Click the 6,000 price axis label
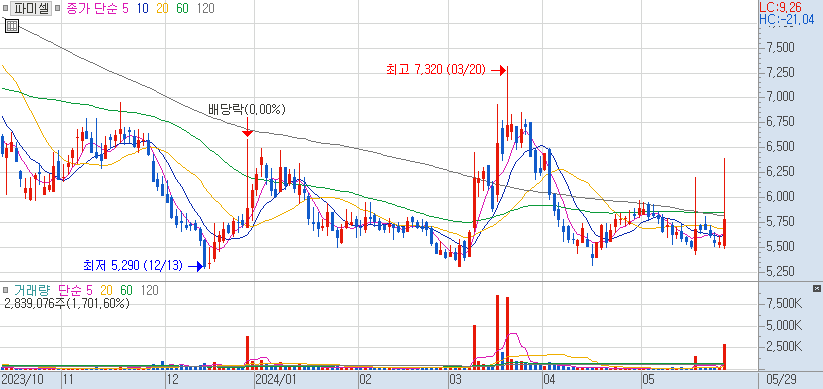This screenshot has height=389, width=823. tap(780, 196)
